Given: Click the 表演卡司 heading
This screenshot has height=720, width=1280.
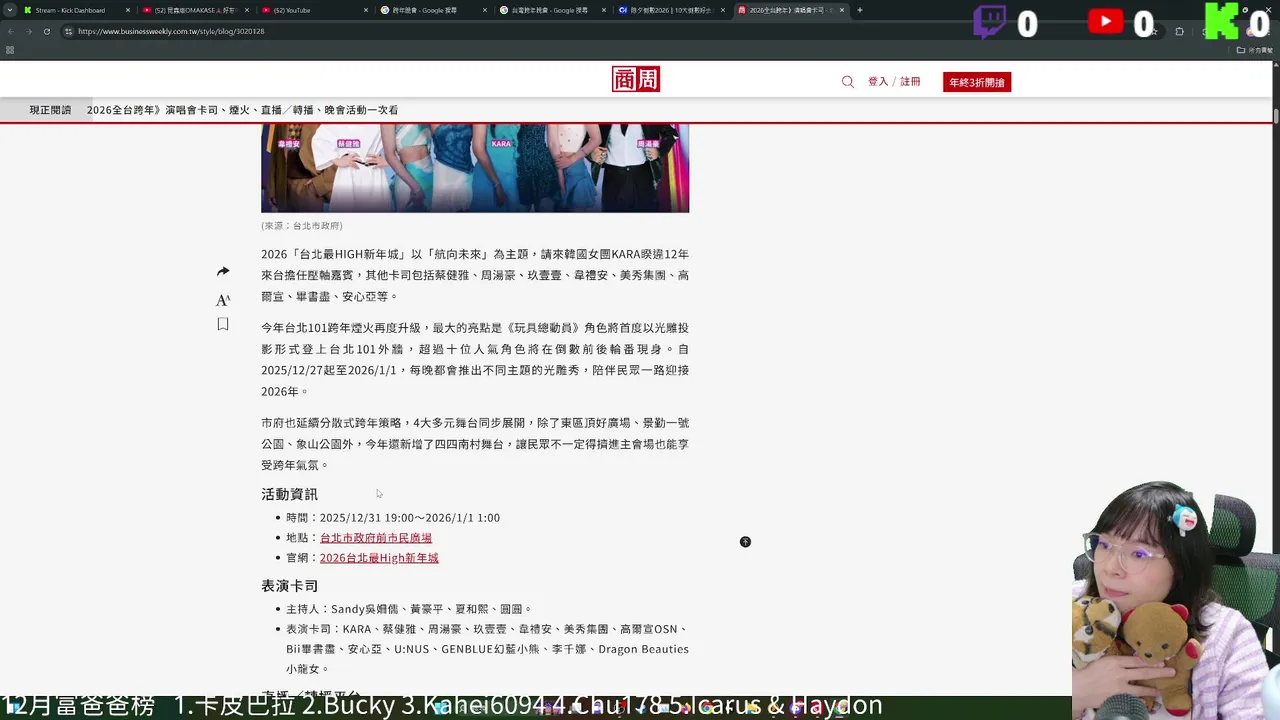Looking at the screenshot, I should [289, 586].
